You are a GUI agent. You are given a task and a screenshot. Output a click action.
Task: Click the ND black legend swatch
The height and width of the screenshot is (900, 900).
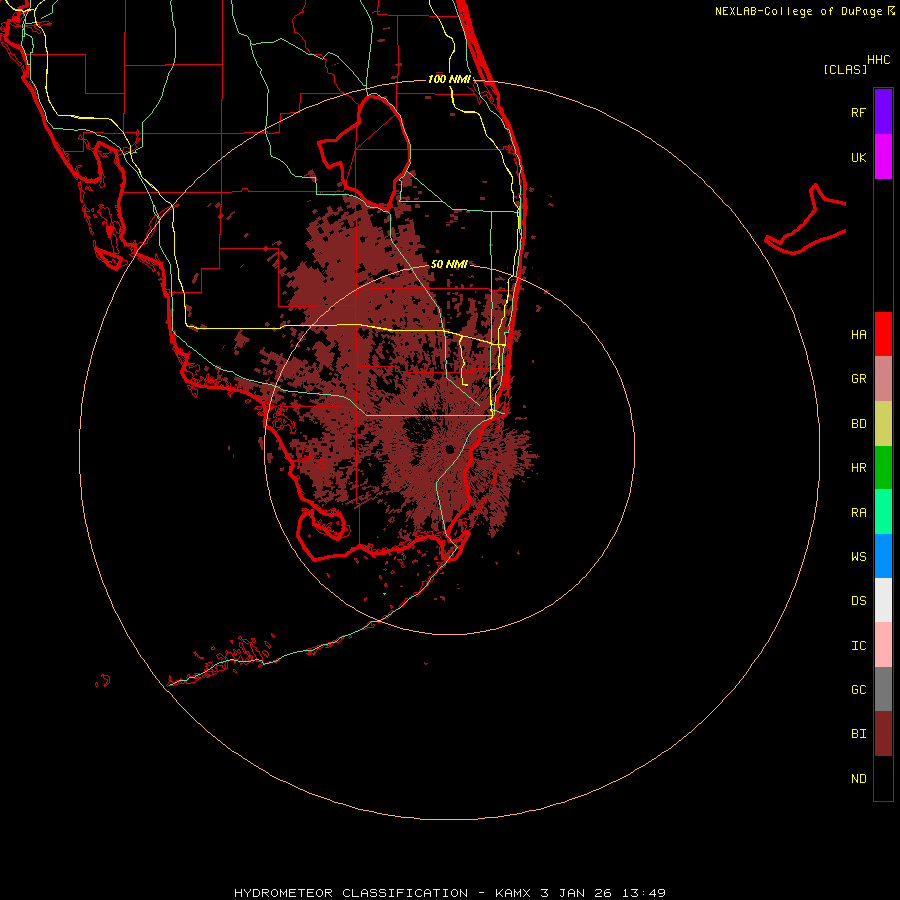883,778
